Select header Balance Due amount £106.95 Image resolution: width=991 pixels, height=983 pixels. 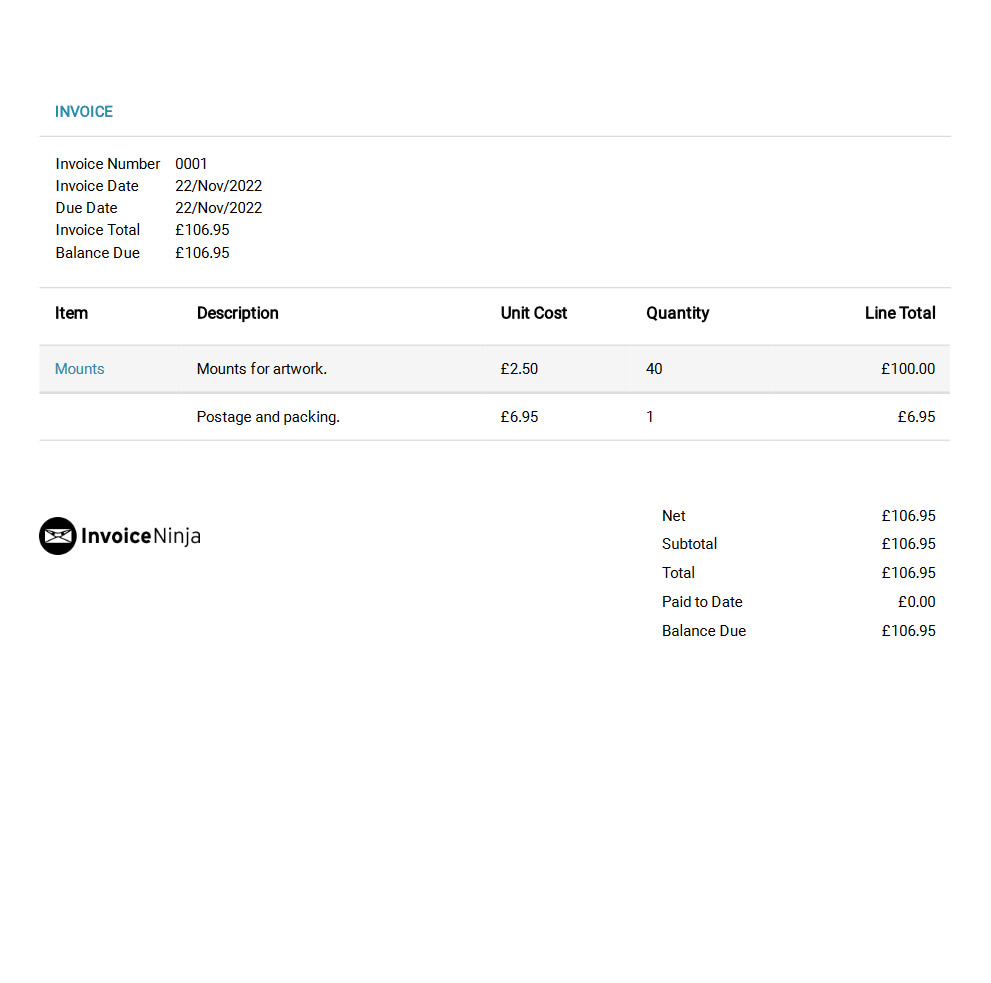pyautogui.click(x=202, y=253)
